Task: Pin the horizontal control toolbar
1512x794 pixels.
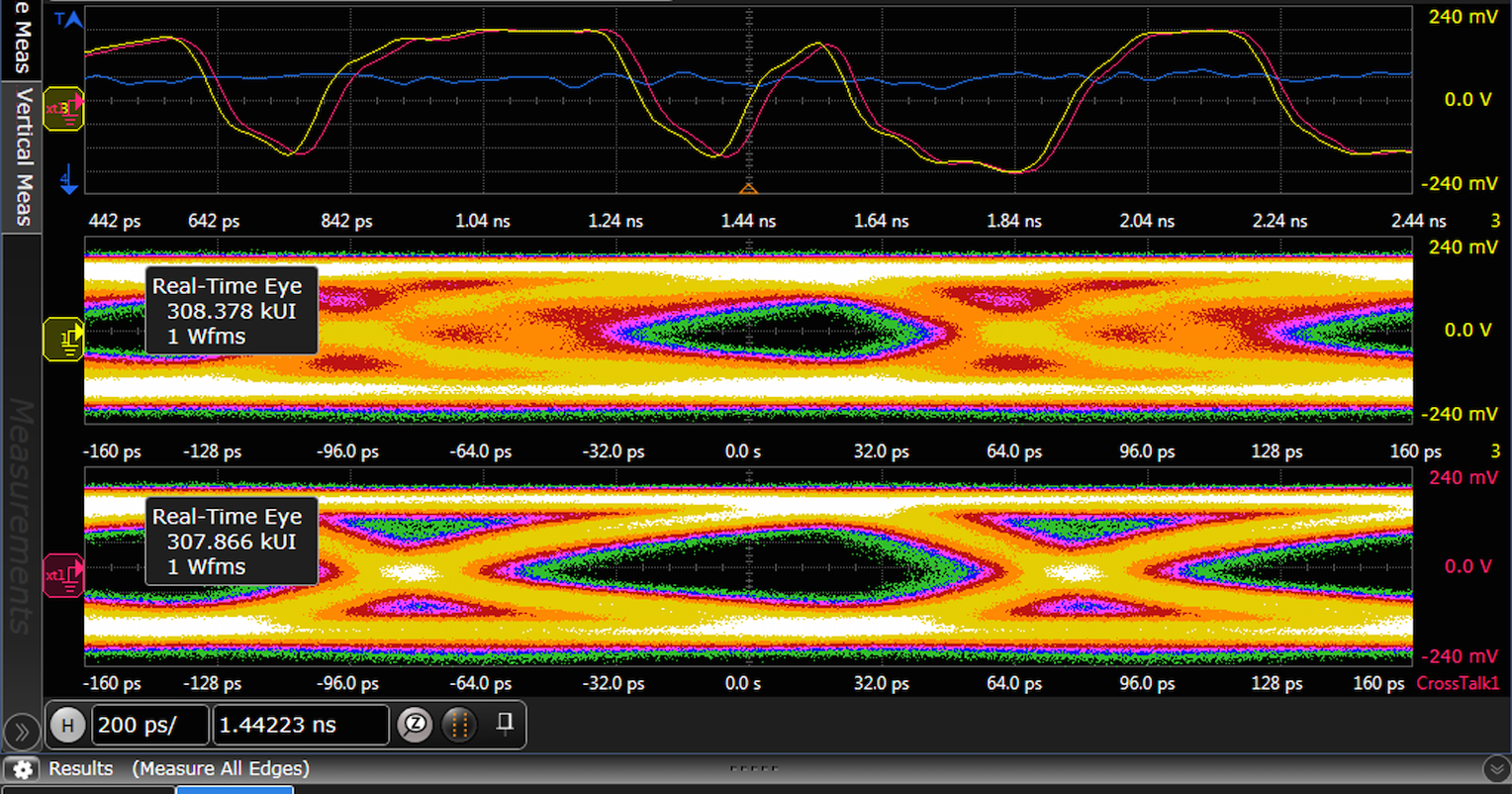Action: (505, 725)
